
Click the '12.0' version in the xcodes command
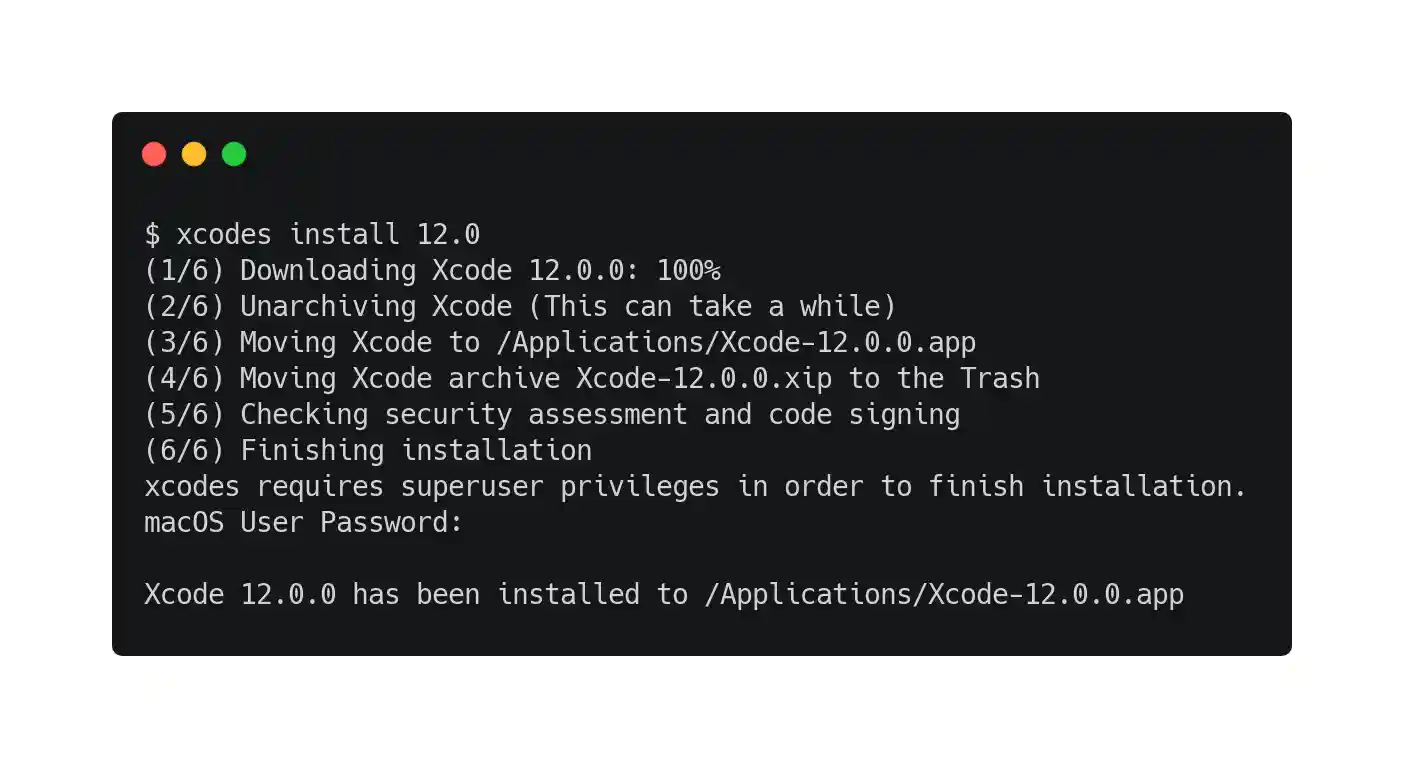pos(448,235)
